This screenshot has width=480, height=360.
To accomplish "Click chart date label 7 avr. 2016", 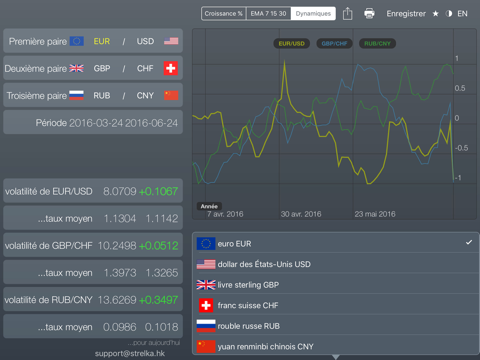I will [225, 214].
